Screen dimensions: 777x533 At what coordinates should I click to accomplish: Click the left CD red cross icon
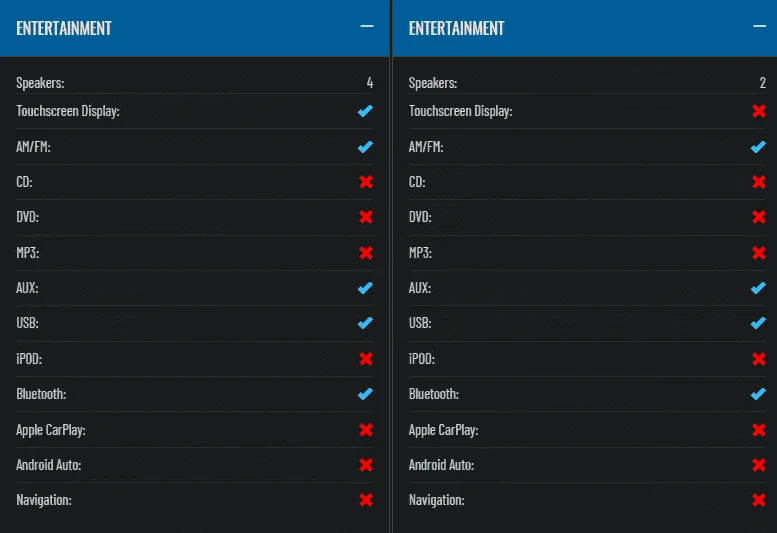coord(366,182)
